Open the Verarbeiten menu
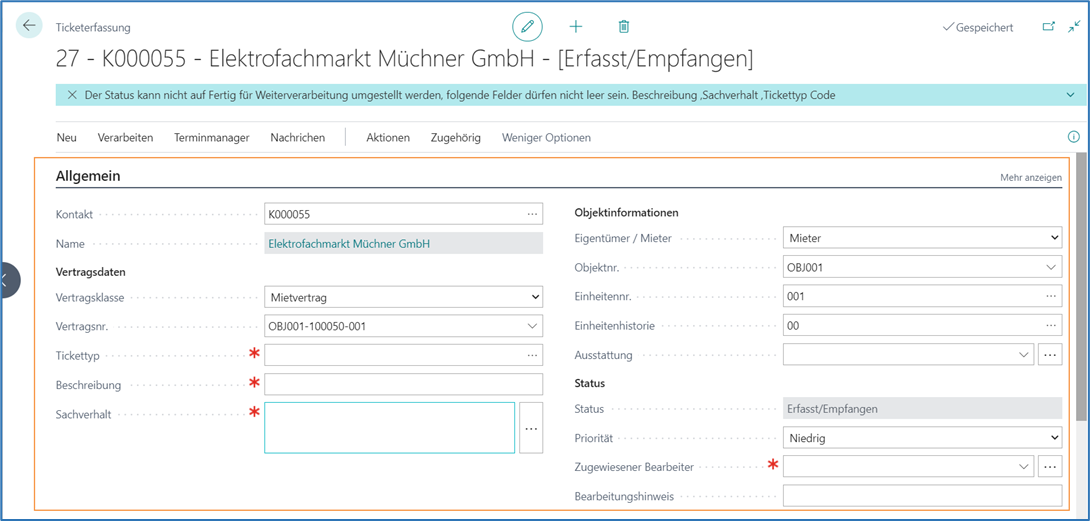Image resolution: width=1090 pixels, height=521 pixels. tap(125, 138)
